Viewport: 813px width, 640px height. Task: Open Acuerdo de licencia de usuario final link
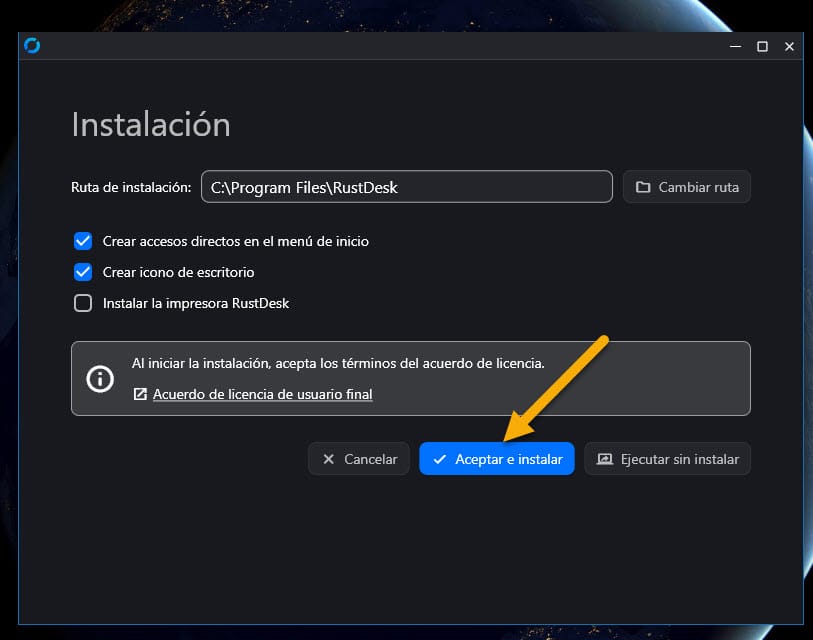pyautogui.click(x=262, y=394)
